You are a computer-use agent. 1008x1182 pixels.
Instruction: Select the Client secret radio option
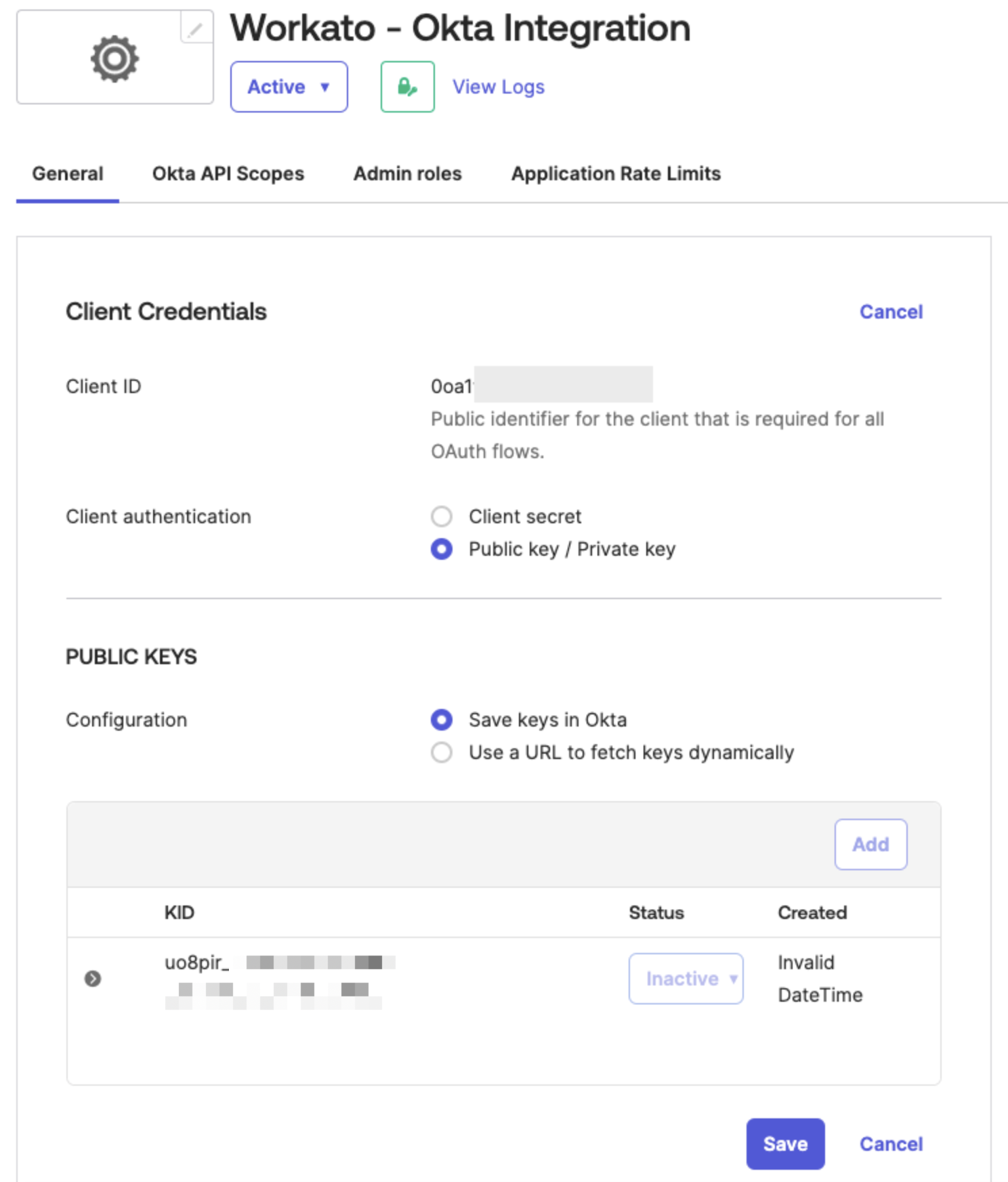[442, 516]
